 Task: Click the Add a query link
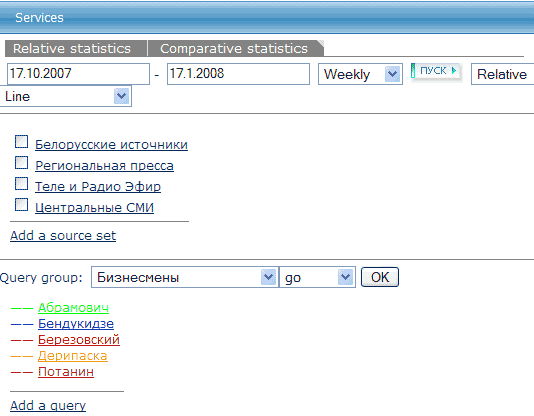tap(48, 405)
